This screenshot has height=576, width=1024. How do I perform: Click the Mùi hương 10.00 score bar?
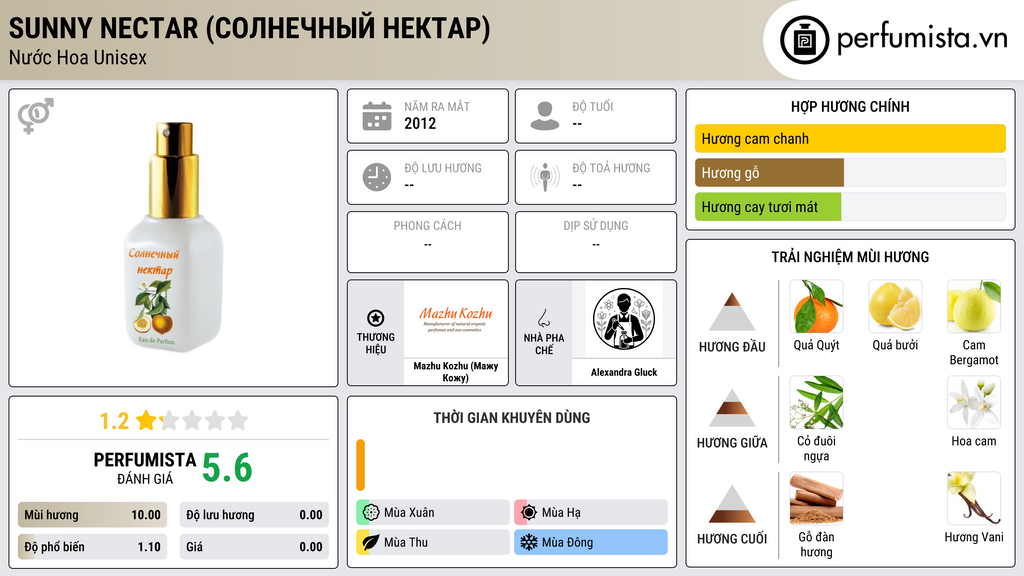pos(92,515)
